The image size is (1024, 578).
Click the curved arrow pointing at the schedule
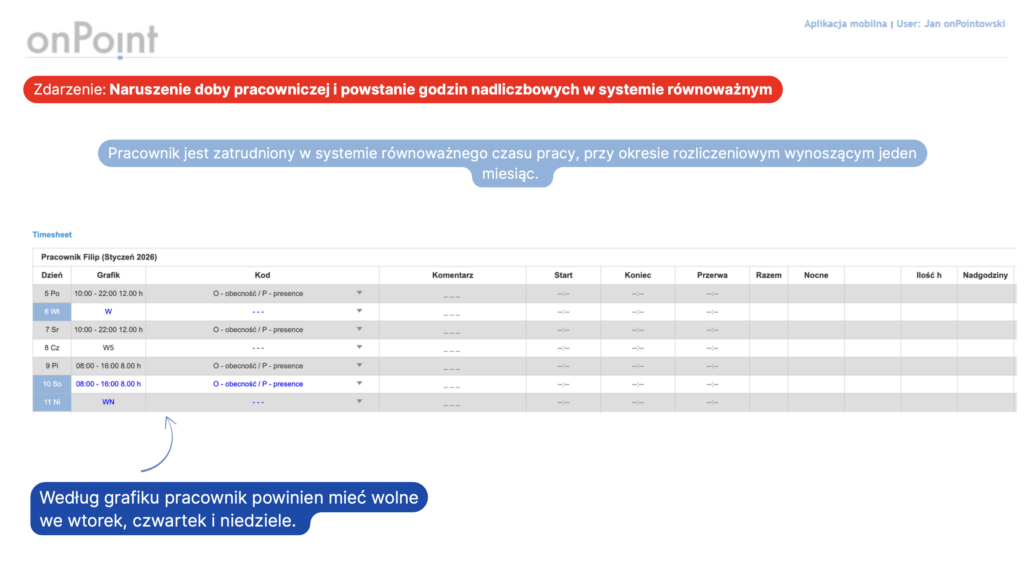point(158,444)
